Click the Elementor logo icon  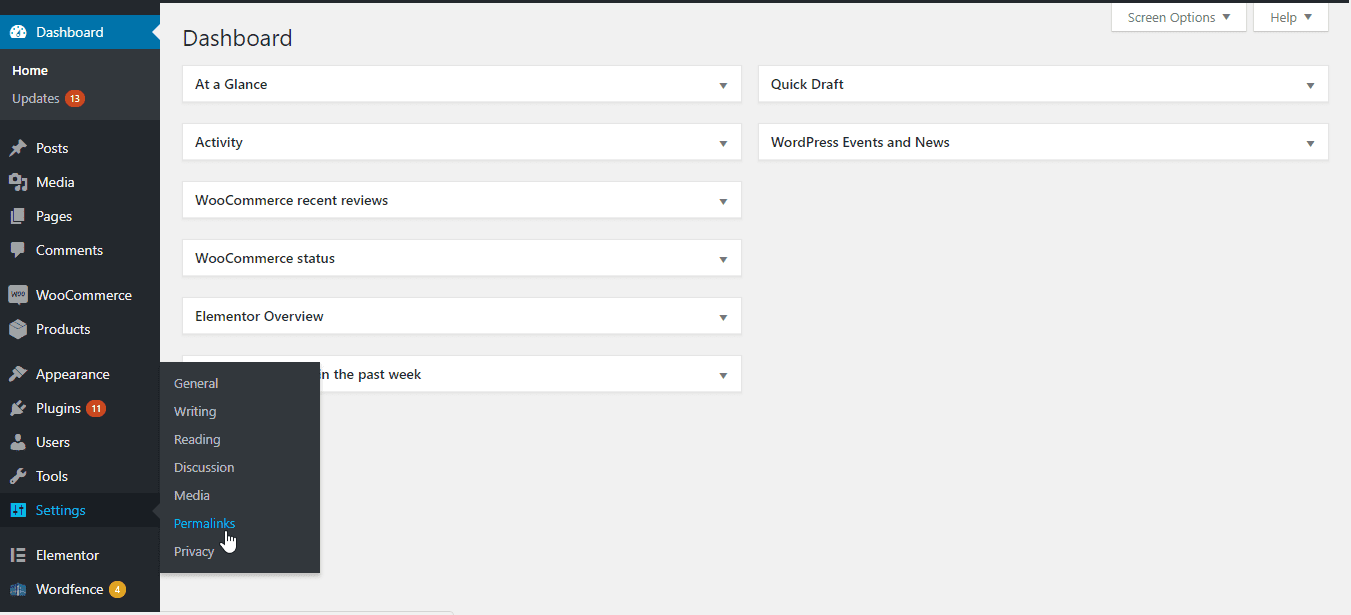click(x=18, y=555)
